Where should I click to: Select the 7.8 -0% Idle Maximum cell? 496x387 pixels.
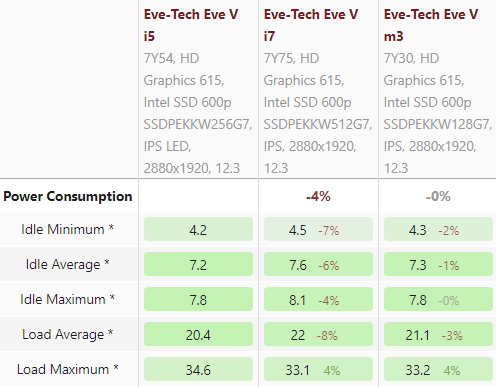click(438, 299)
